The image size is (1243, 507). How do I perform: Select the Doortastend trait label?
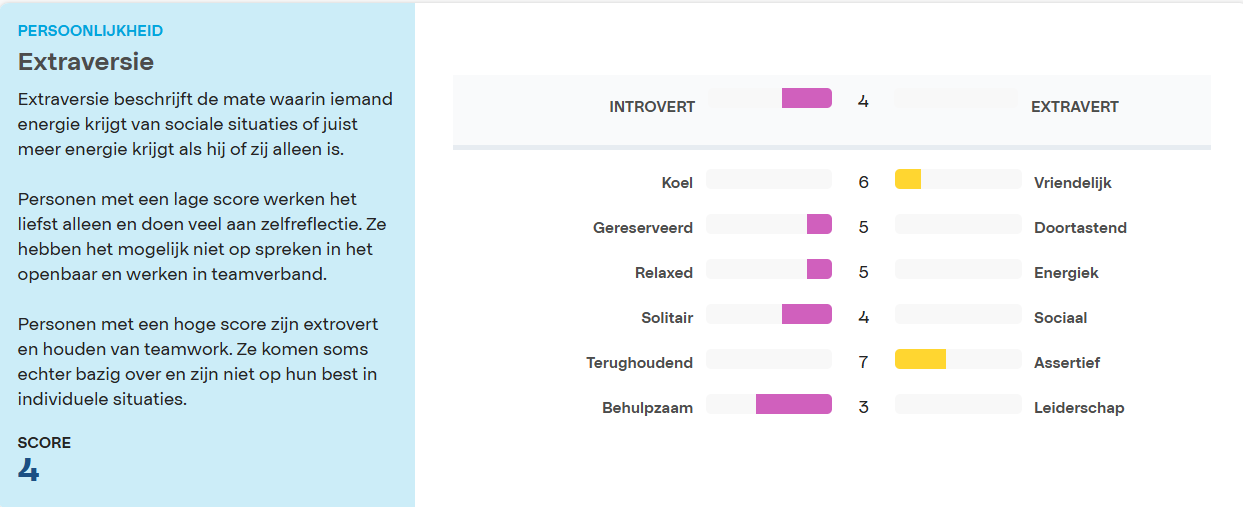pyautogui.click(x=1080, y=228)
